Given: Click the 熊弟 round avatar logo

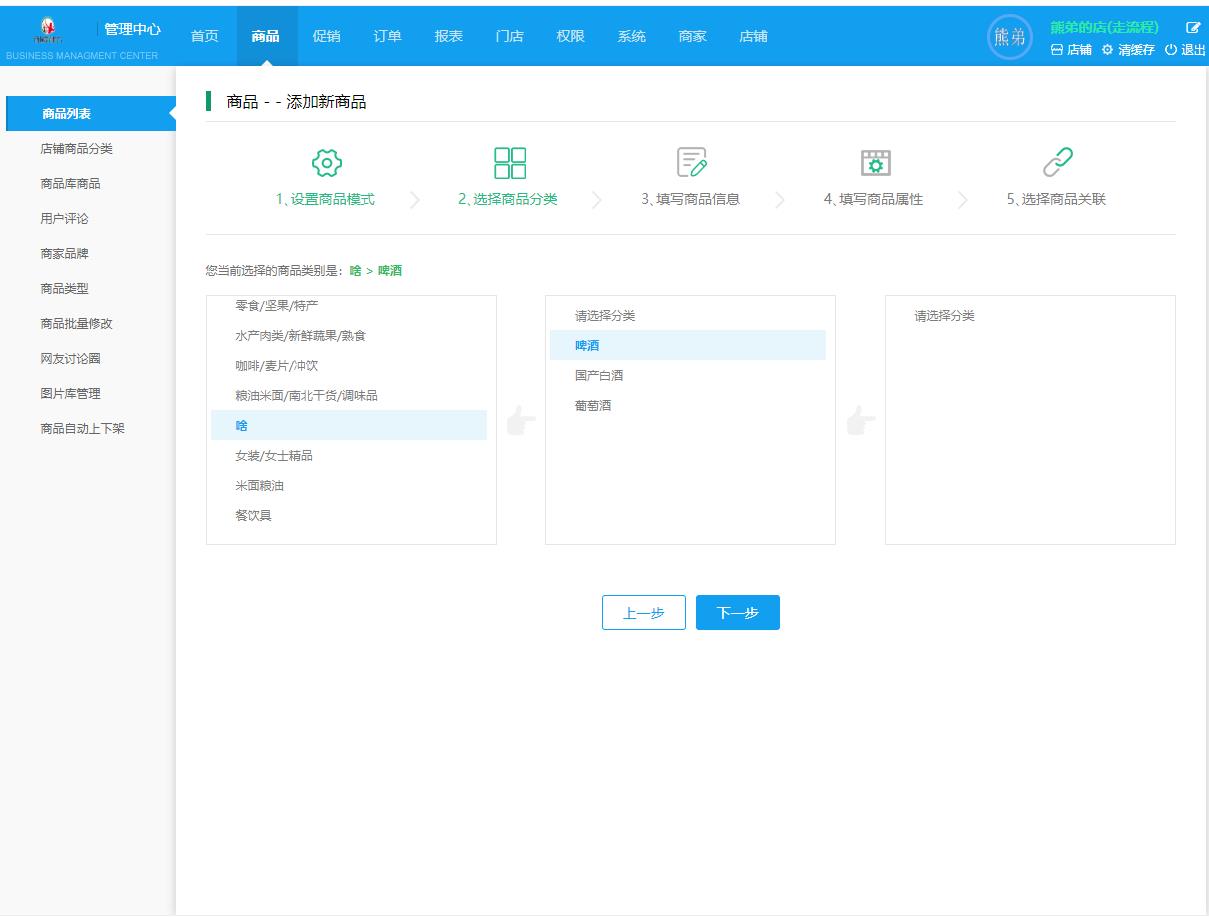Looking at the screenshot, I should 1009,38.
